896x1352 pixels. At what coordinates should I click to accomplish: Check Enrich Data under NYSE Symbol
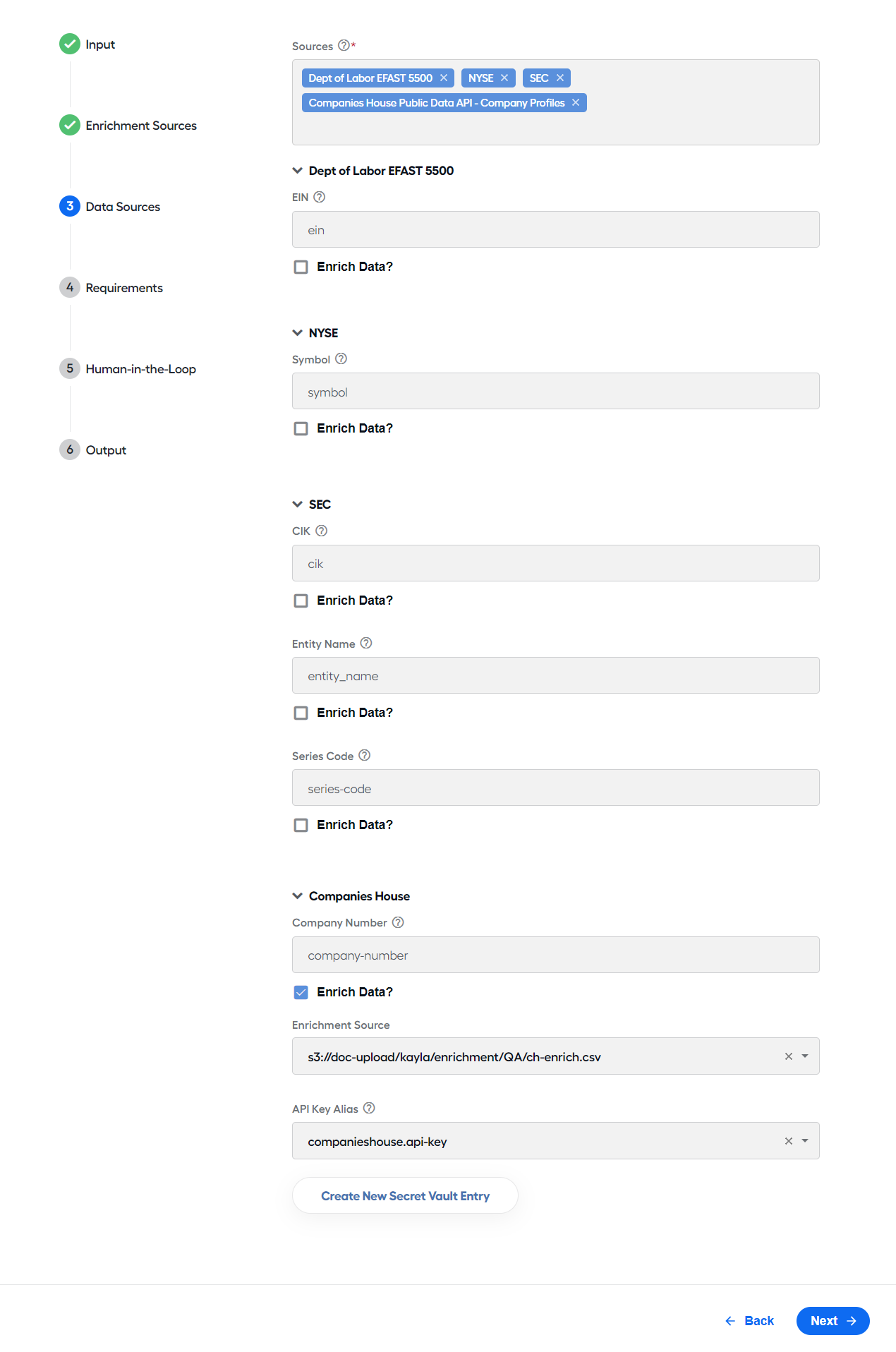click(301, 429)
